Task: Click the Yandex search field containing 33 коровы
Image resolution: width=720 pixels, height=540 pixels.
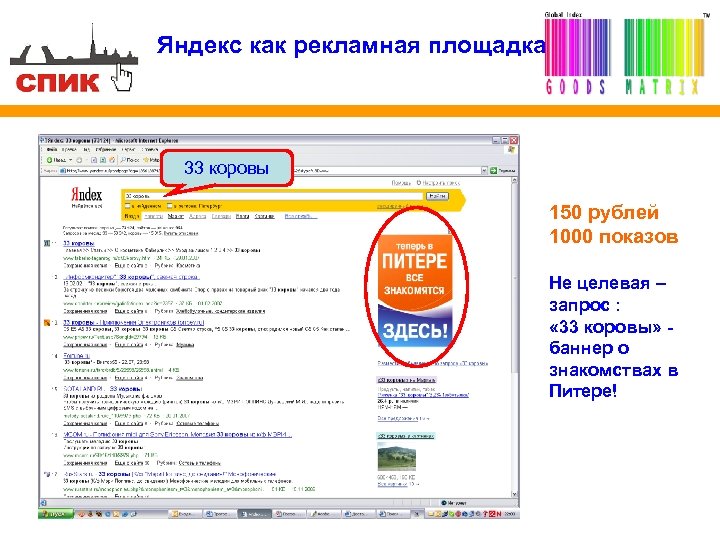Action: (273, 196)
